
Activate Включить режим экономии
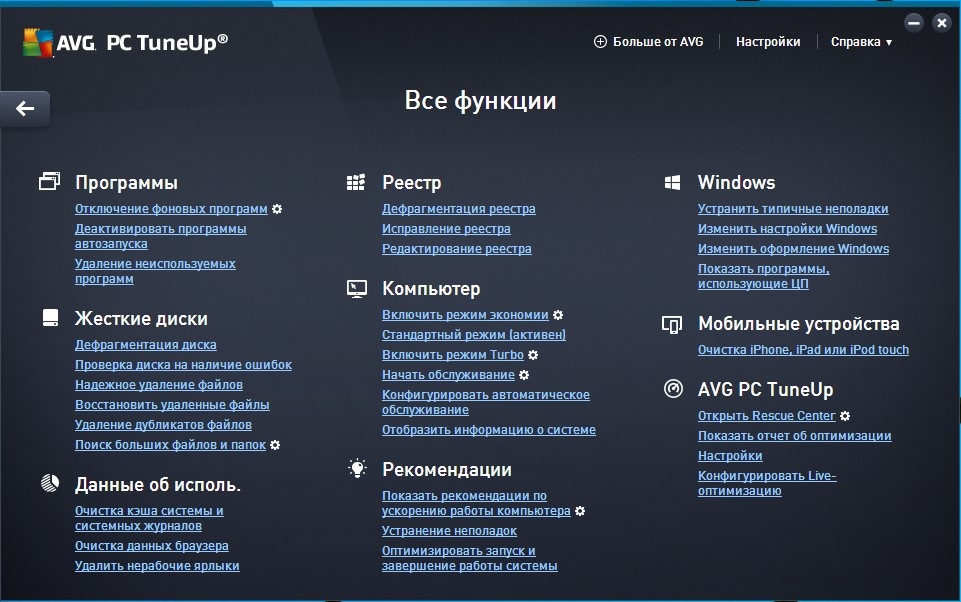click(465, 315)
